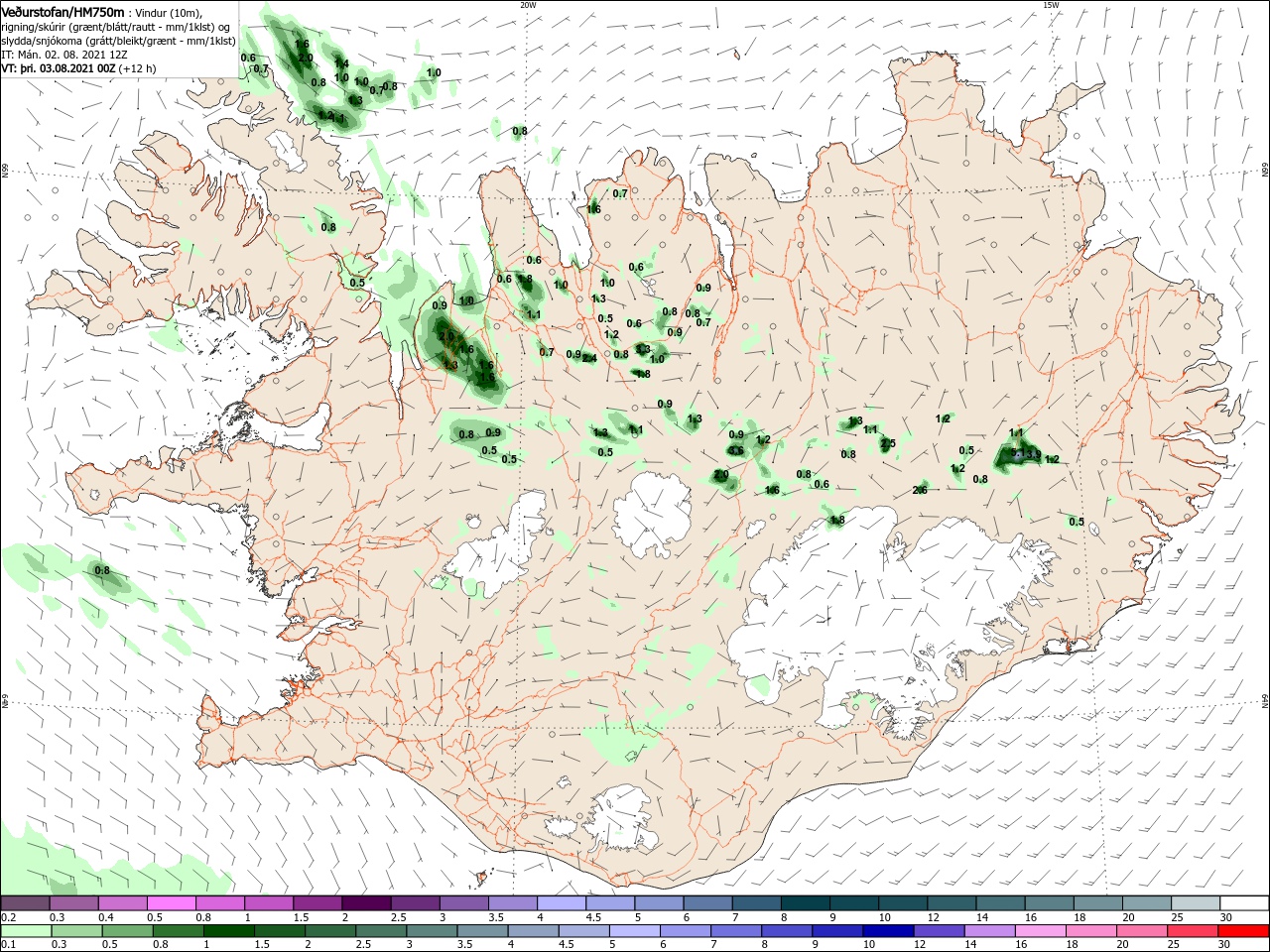This screenshot has width=1270, height=952.
Task: Select bright pink swatch between 0.5 and 0.8
Action: pyautogui.click(x=171, y=903)
